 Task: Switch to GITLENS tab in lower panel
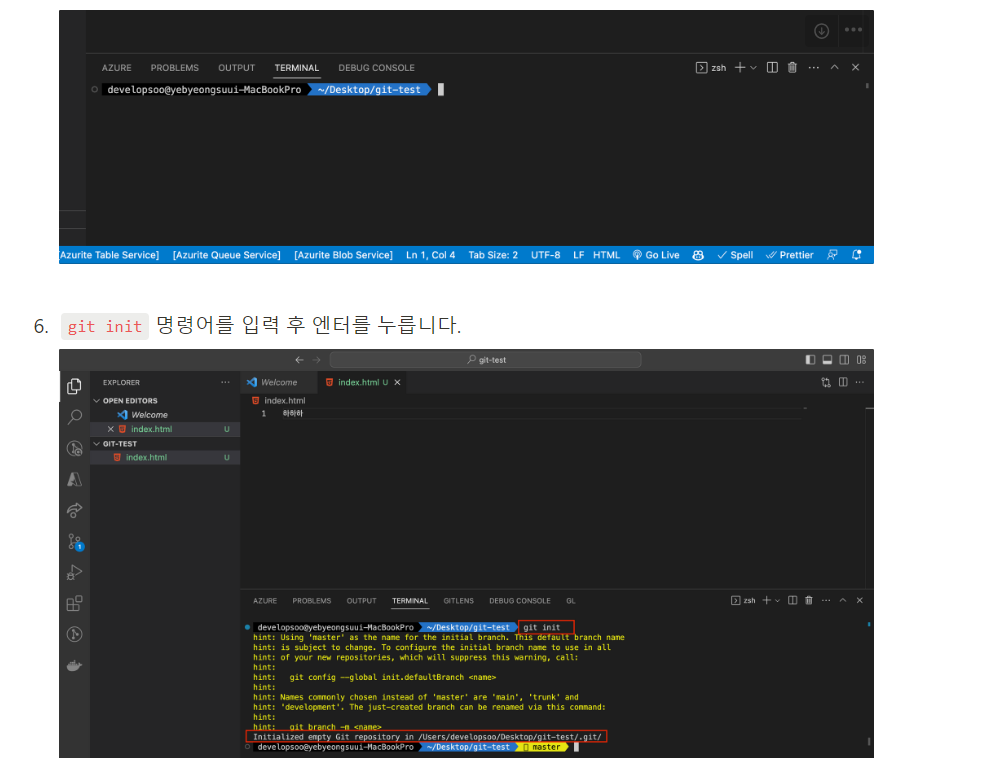point(458,600)
